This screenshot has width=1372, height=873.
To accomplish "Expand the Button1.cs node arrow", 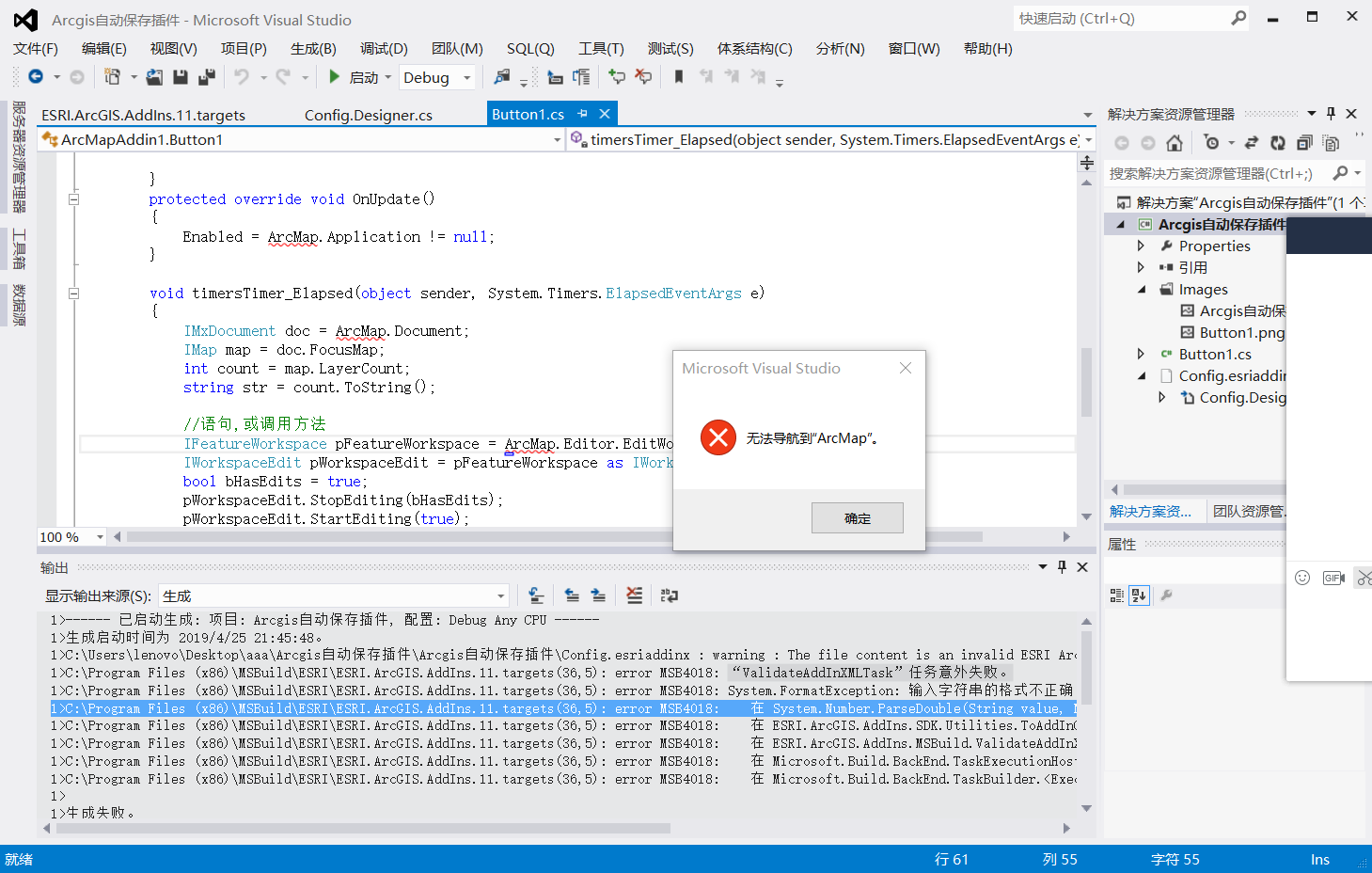I will pos(1141,354).
